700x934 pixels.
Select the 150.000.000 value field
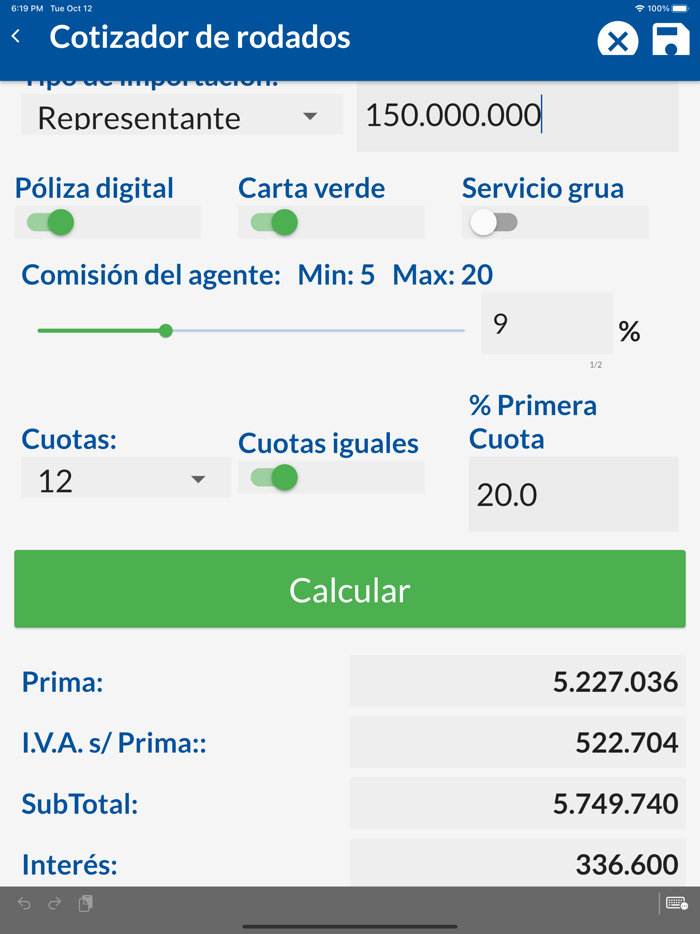516,115
